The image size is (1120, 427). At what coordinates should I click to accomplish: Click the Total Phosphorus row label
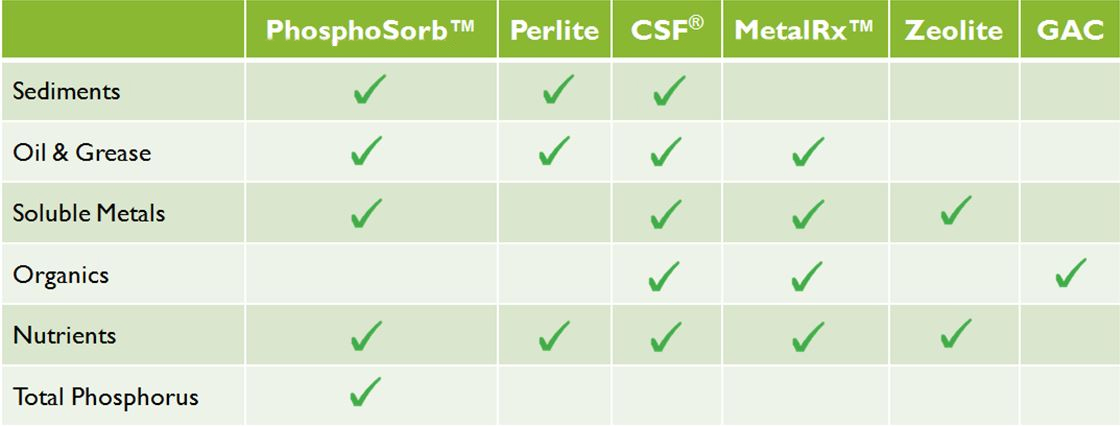[105, 397]
